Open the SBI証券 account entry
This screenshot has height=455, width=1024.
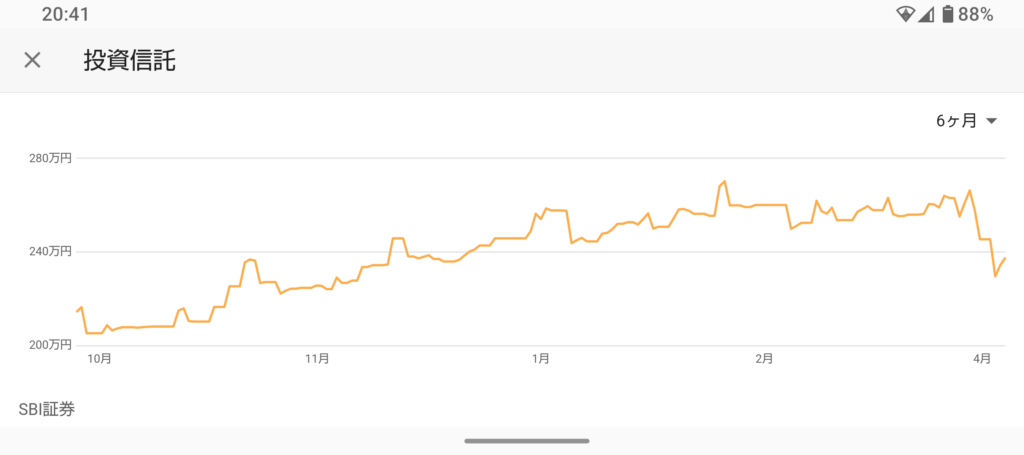click(47, 408)
